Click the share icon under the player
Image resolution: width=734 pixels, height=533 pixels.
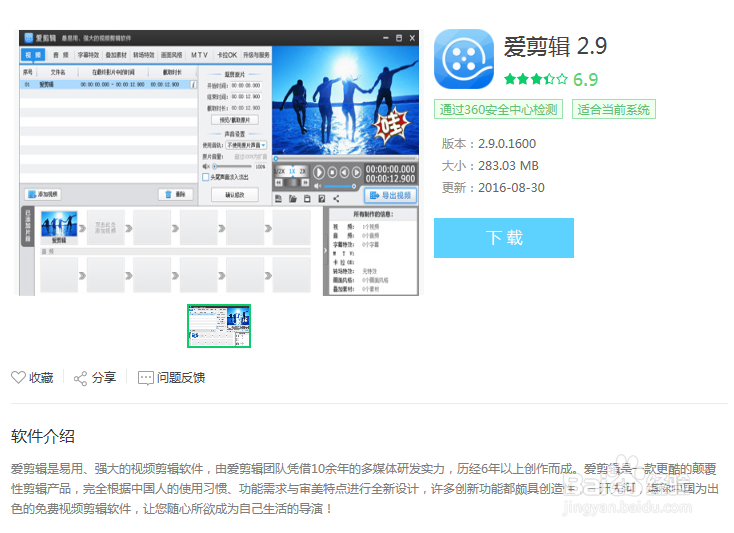point(336,199)
